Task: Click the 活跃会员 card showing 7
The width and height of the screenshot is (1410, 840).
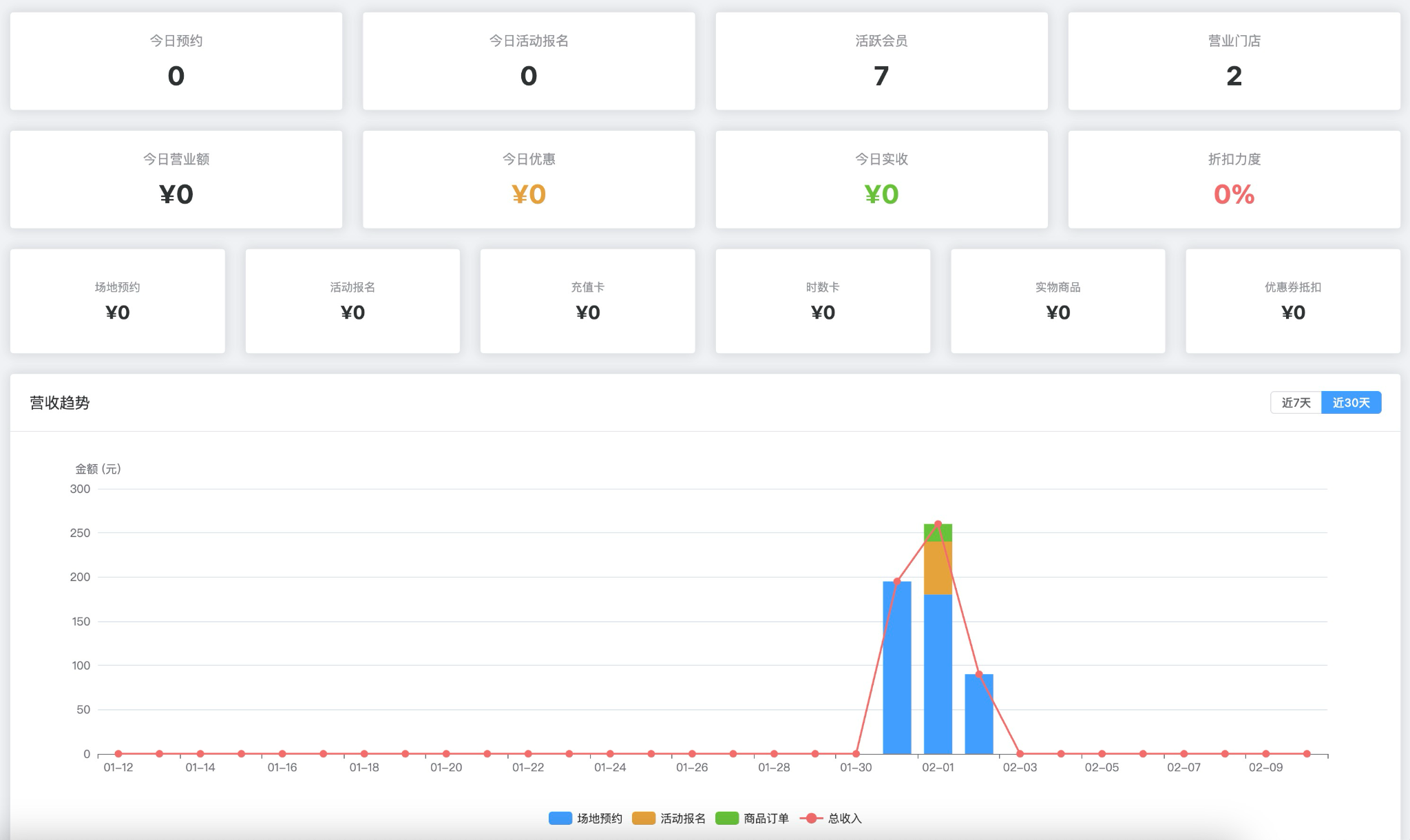Action: pyautogui.click(x=881, y=61)
